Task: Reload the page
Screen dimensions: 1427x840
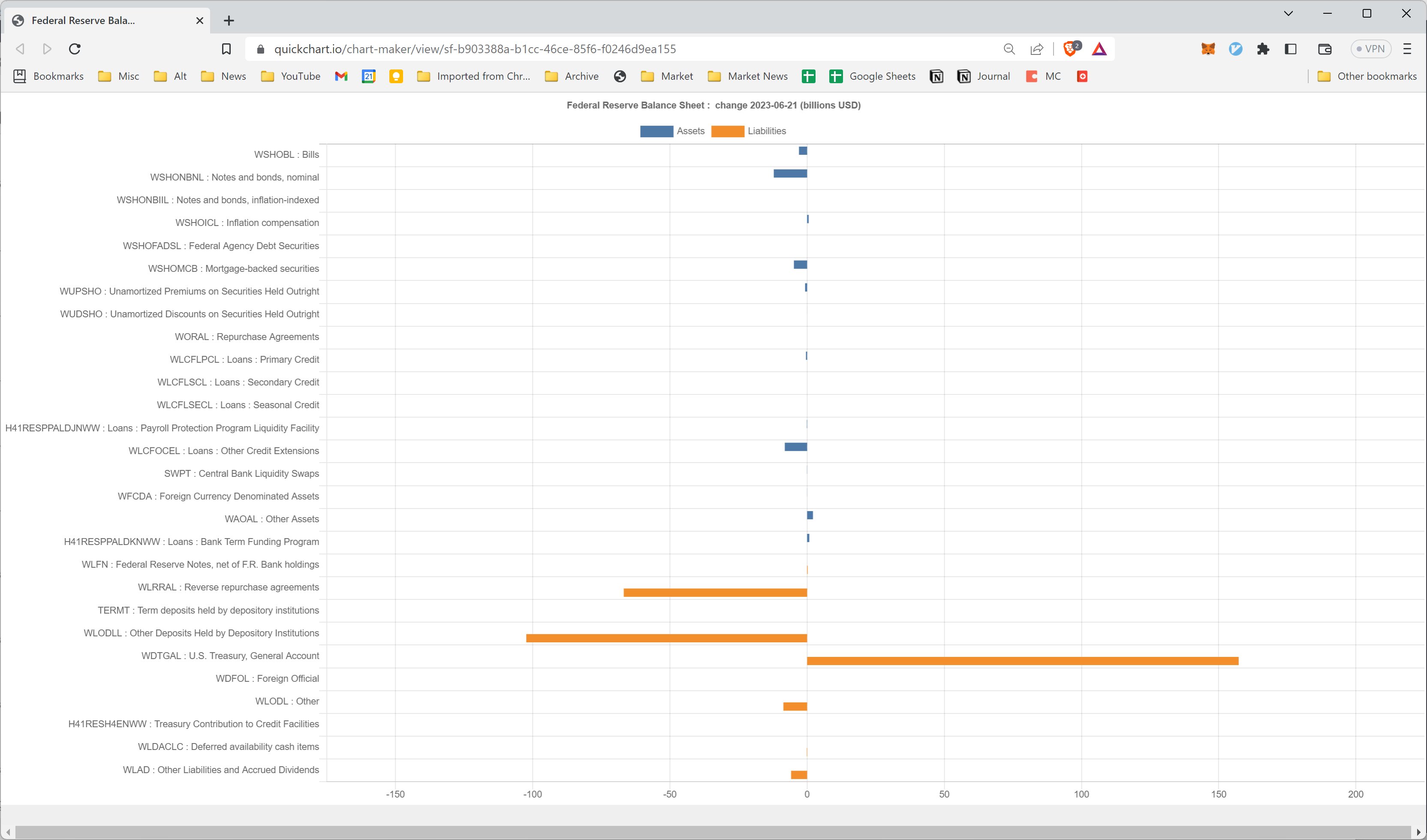Action: [75, 49]
